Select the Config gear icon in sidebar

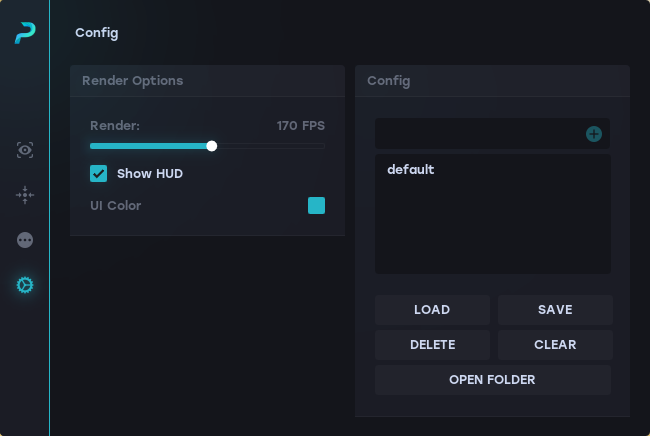pyautogui.click(x=25, y=285)
